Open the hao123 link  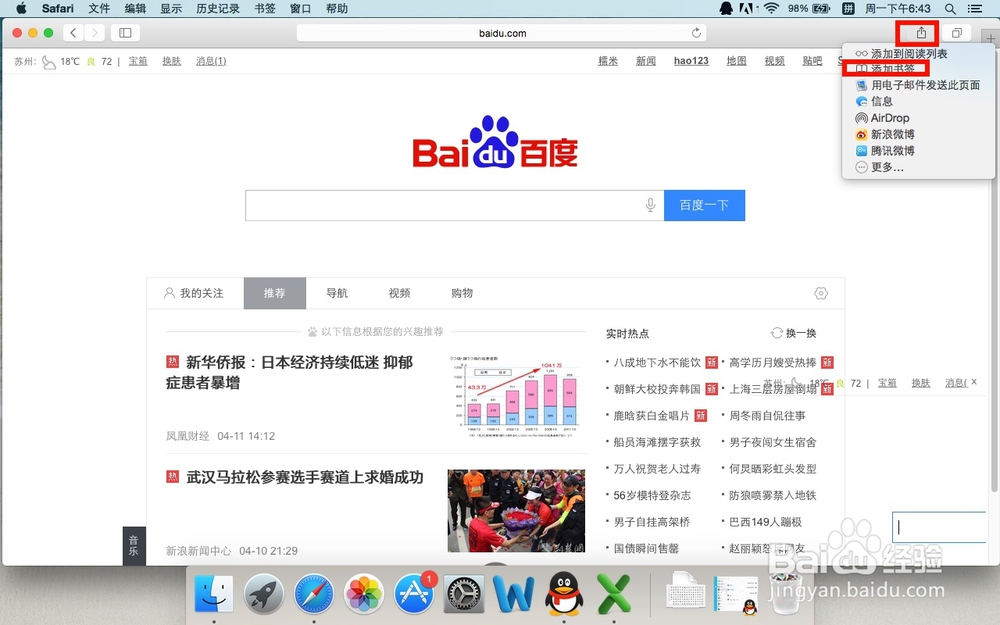(x=691, y=61)
